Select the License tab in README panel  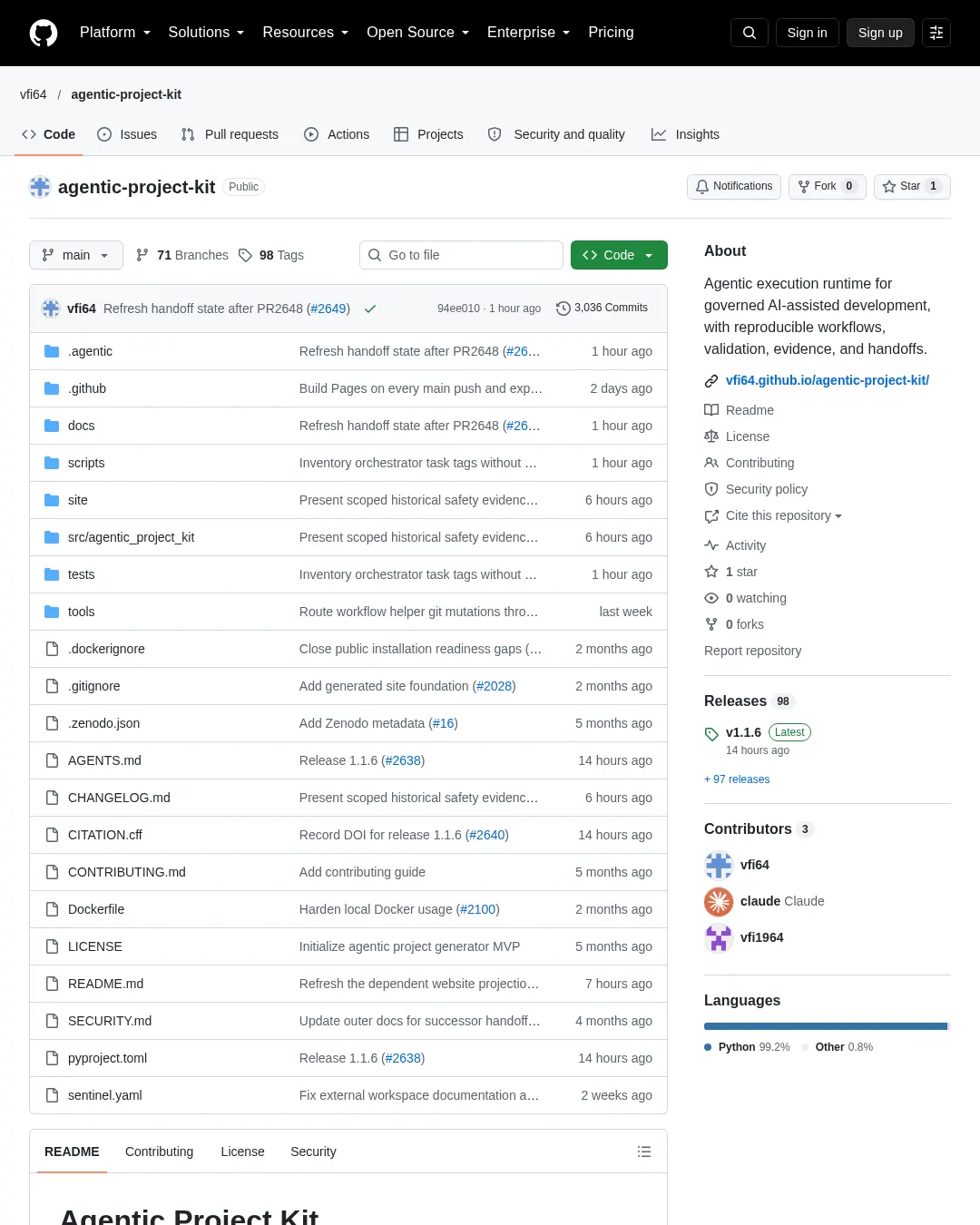242,1151
